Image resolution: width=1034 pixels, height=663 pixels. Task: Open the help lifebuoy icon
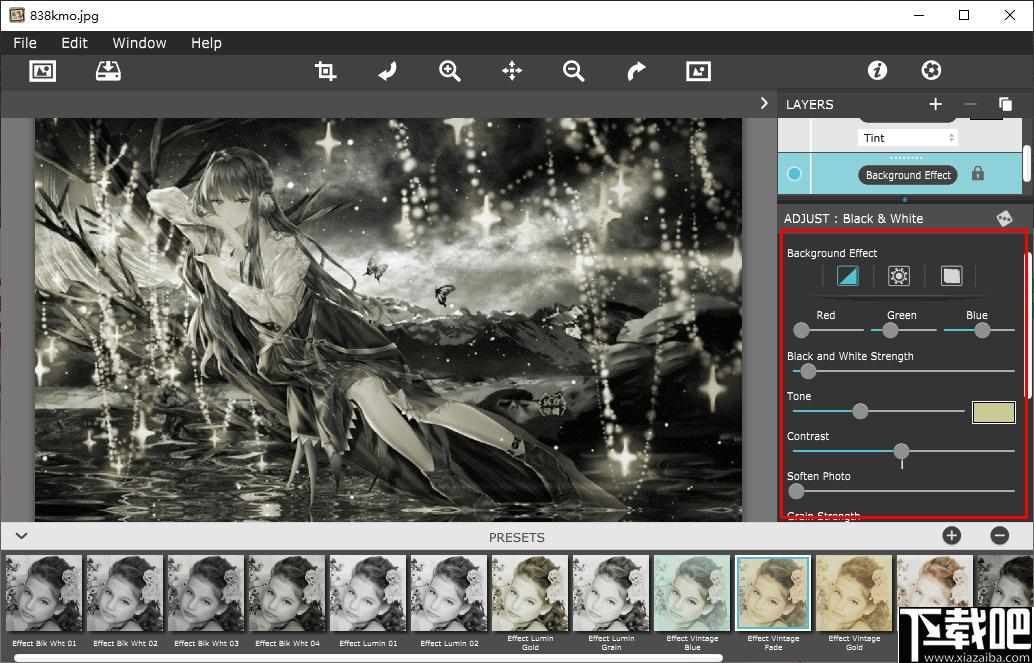(x=931, y=71)
